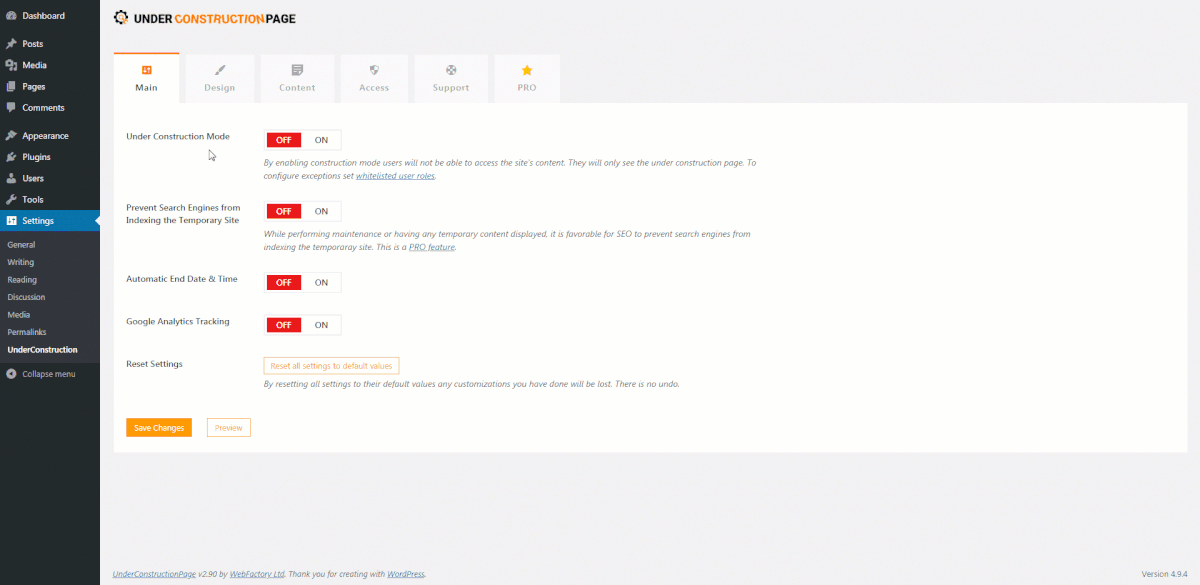
Task: Set Automatic End Date & Time OFF
Action: tap(284, 283)
